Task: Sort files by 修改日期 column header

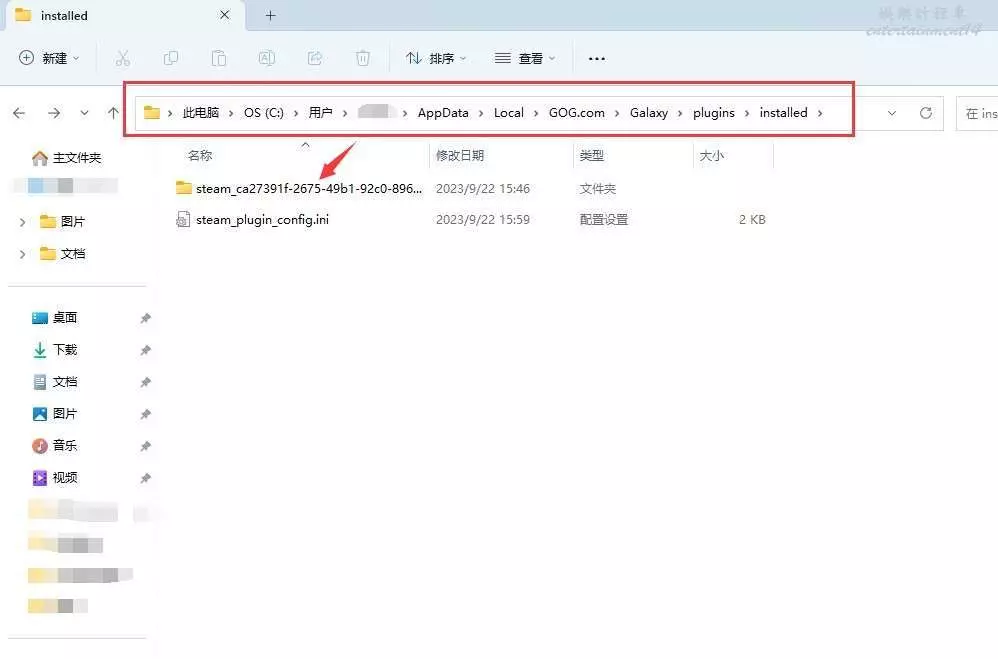Action: click(x=460, y=156)
